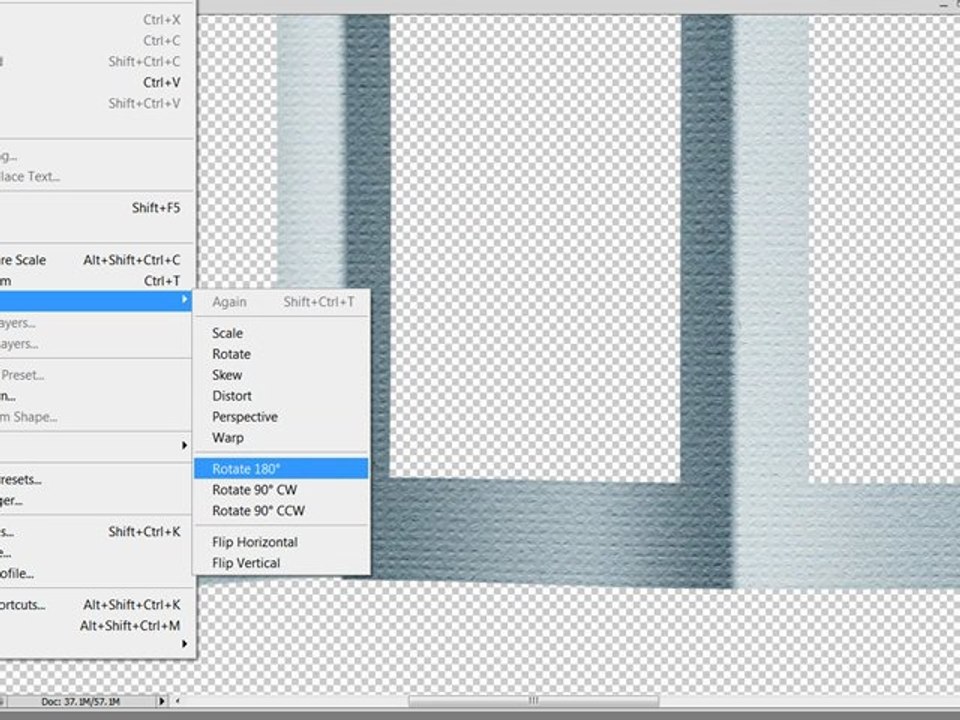Click the 'resets...' menu item

coord(96,479)
